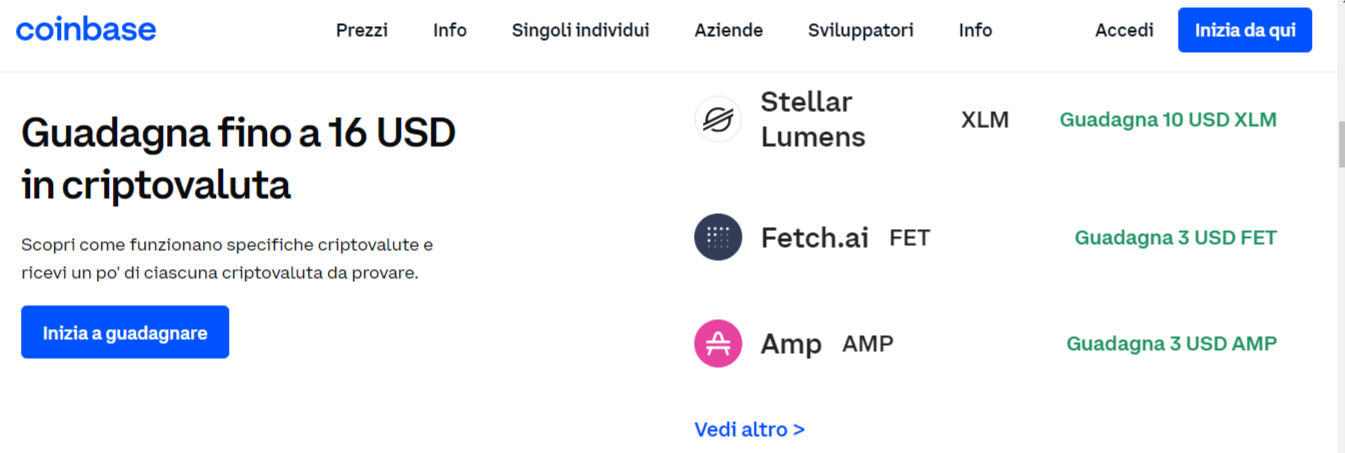Click the Fetch.ai name text

coord(814,238)
